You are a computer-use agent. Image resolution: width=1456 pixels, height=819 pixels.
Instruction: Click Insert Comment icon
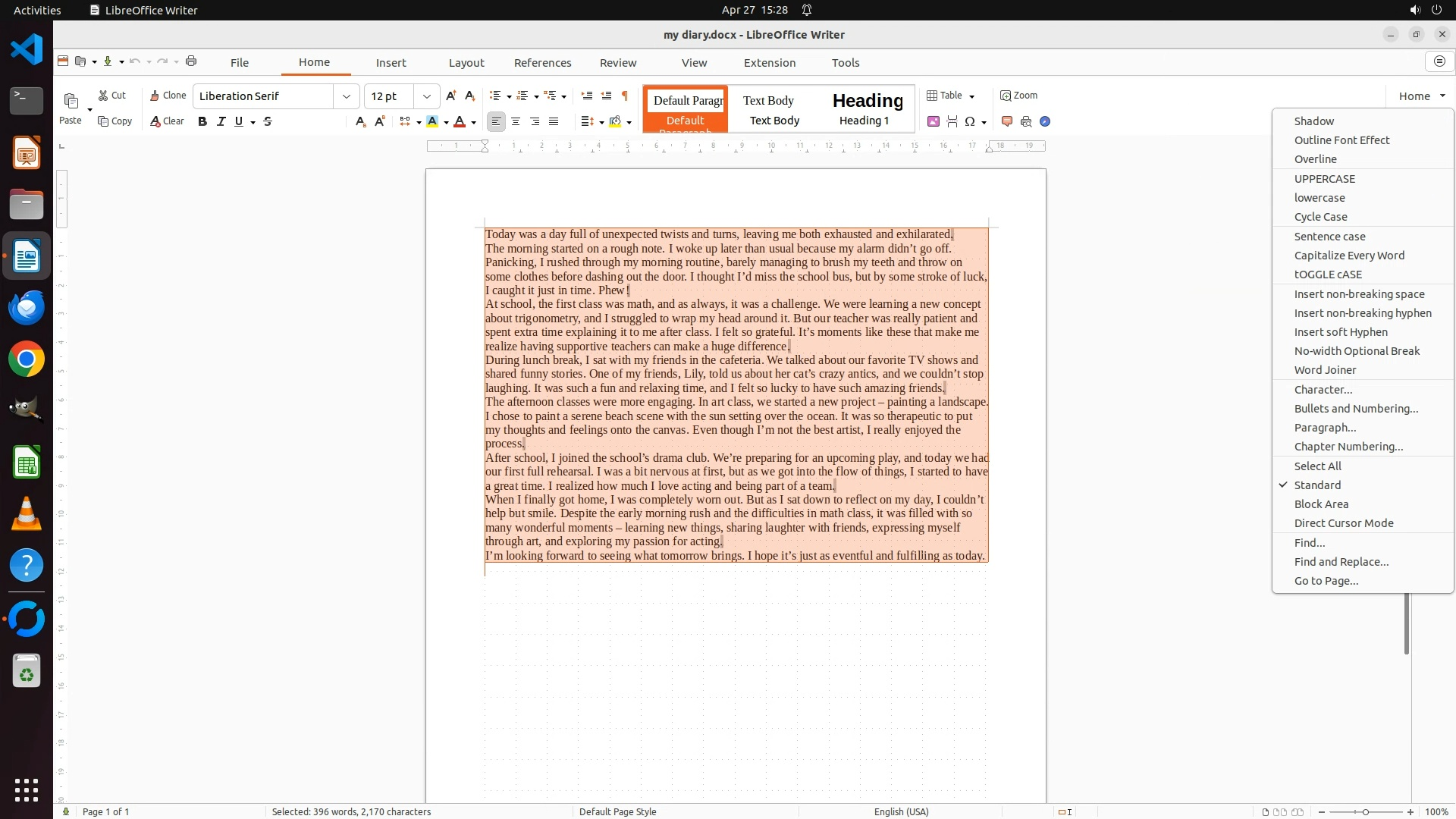click(1007, 121)
